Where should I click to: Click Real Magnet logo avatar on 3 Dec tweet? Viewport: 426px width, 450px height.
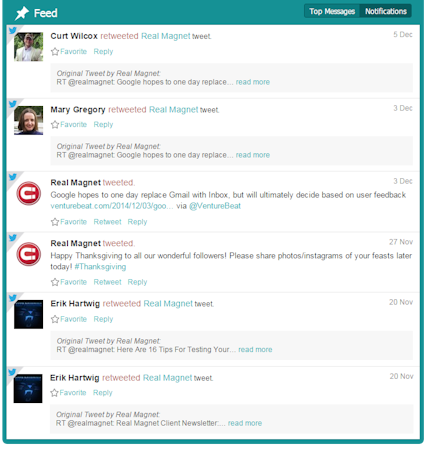(x=29, y=193)
